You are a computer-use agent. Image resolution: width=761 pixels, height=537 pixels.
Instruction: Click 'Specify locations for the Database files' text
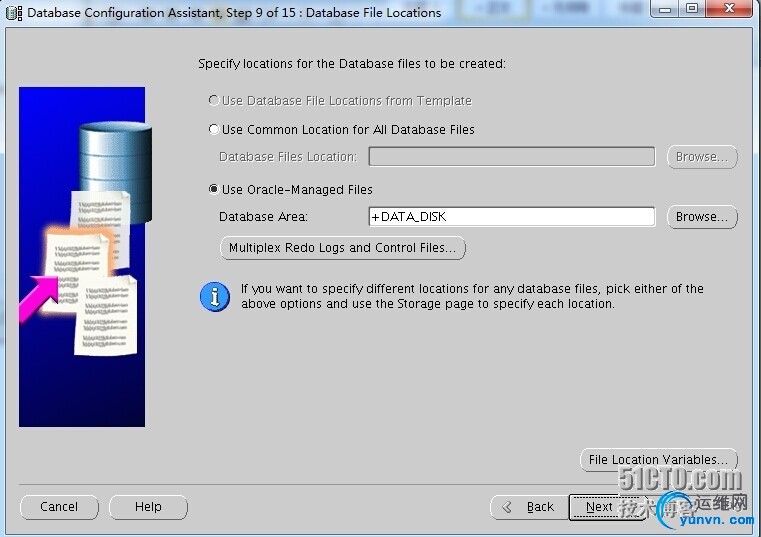click(352, 64)
